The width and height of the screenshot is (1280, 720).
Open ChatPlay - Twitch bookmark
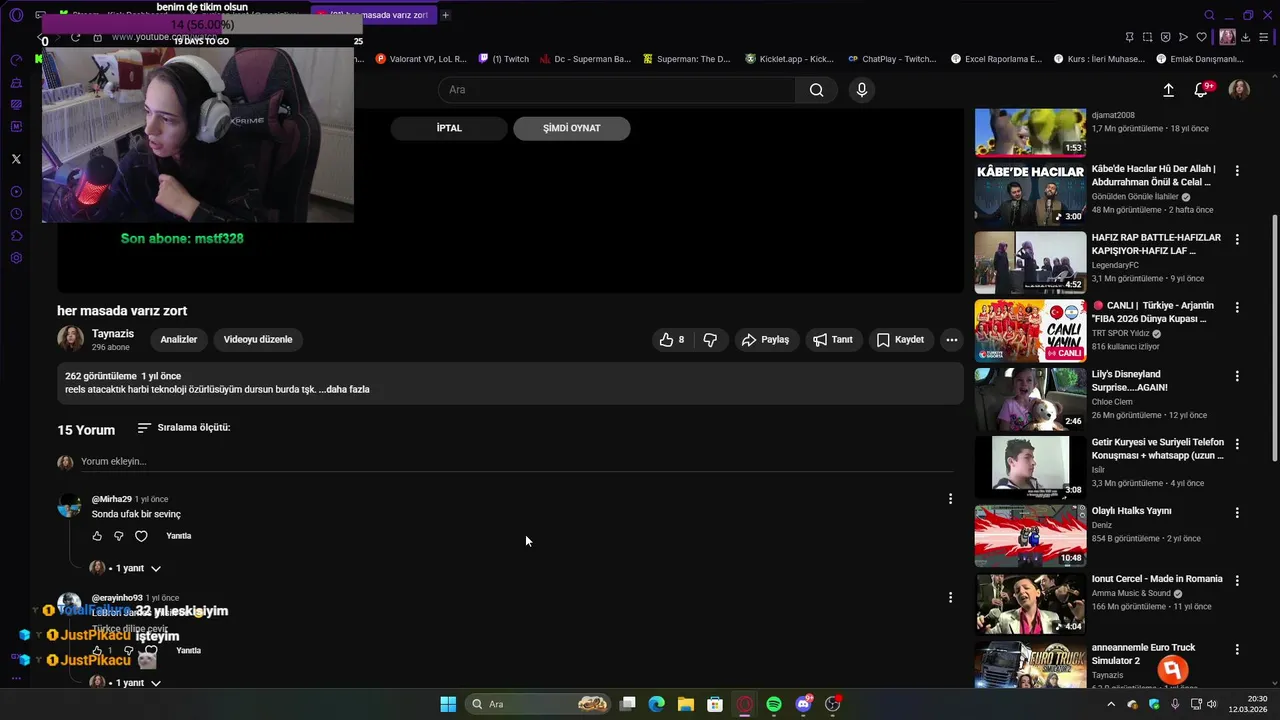(x=892, y=59)
